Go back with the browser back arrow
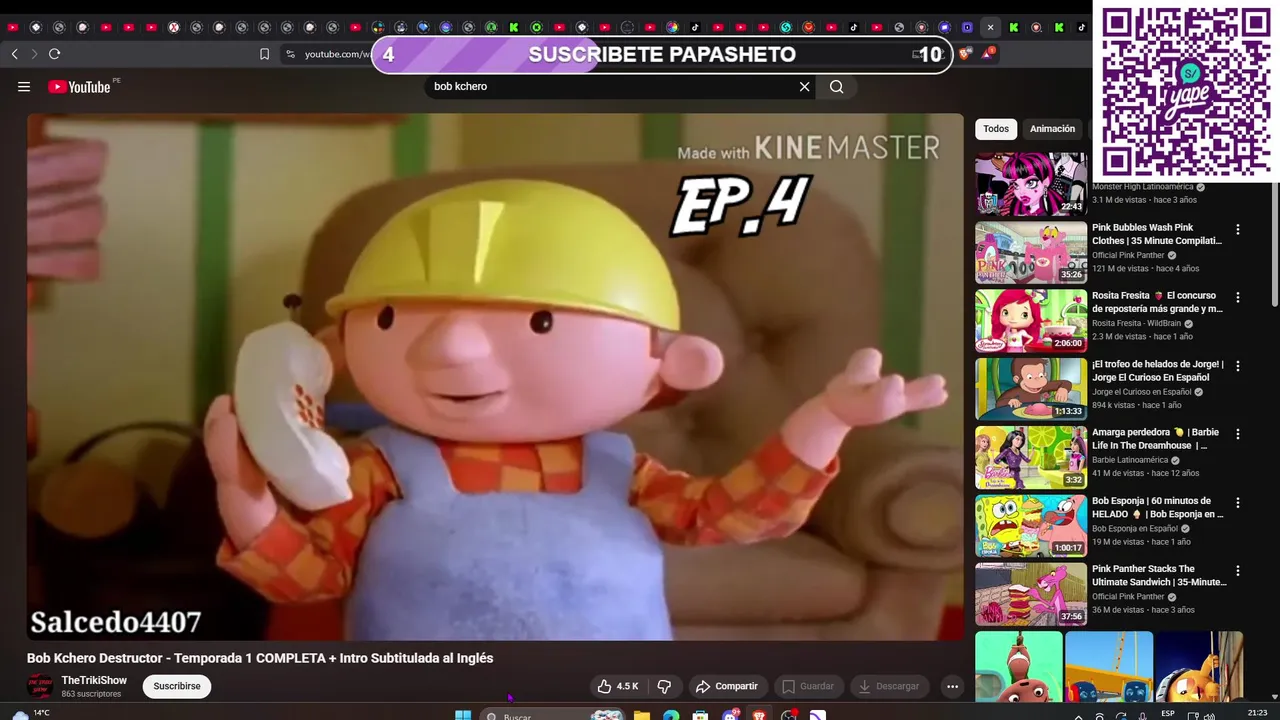Viewport: 1280px width, 720px height. (x=14, y=54)
